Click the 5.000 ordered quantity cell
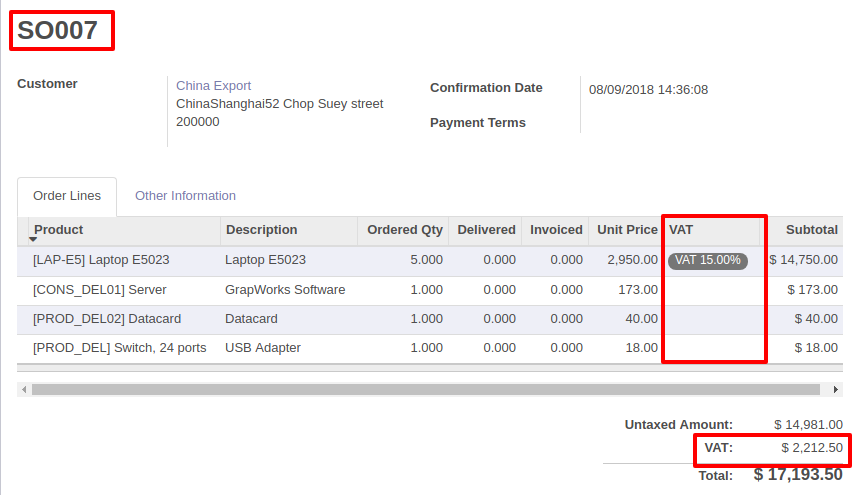The width and height of the screenshot is (856, 495). [426, 260]
